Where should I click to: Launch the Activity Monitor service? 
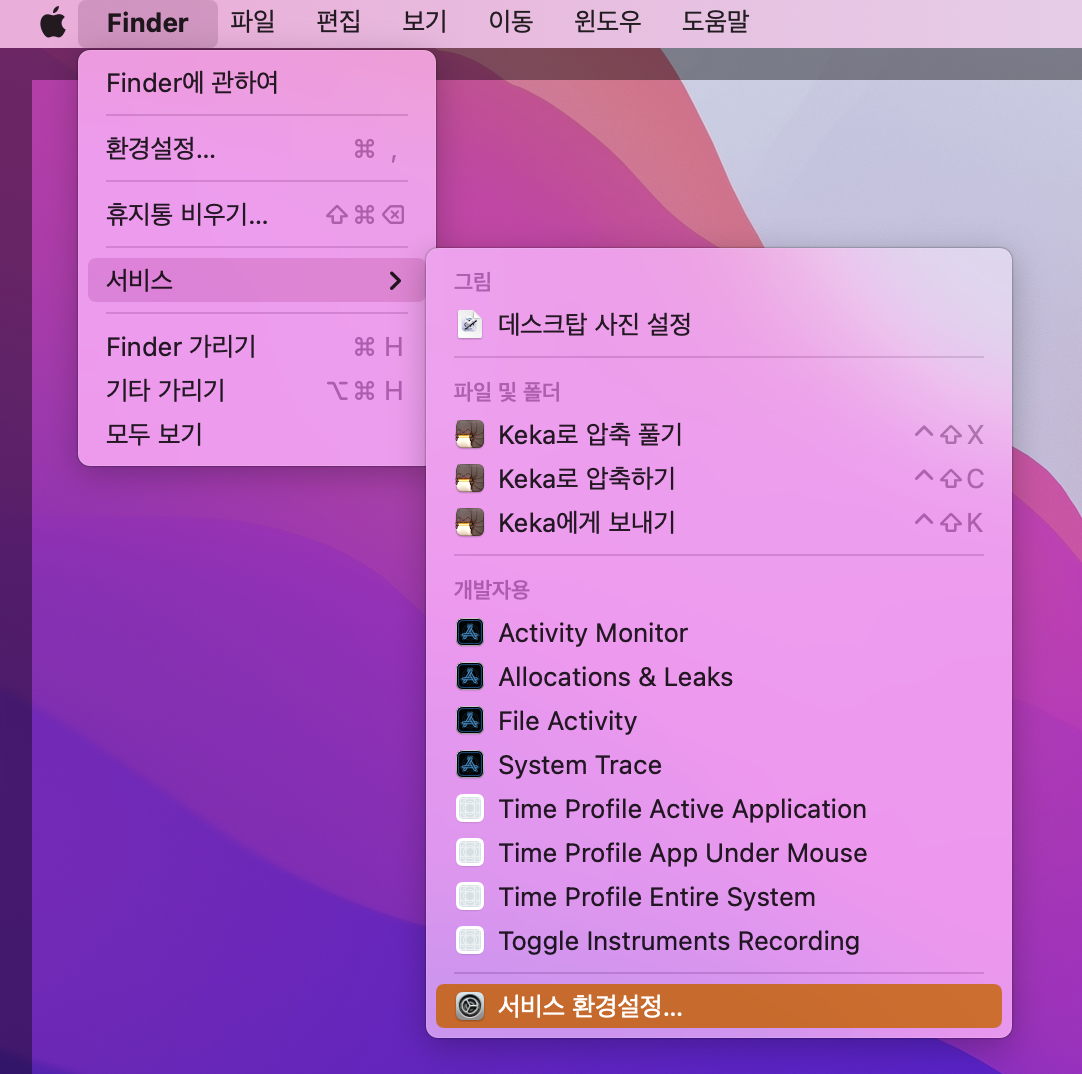point(718,633)
